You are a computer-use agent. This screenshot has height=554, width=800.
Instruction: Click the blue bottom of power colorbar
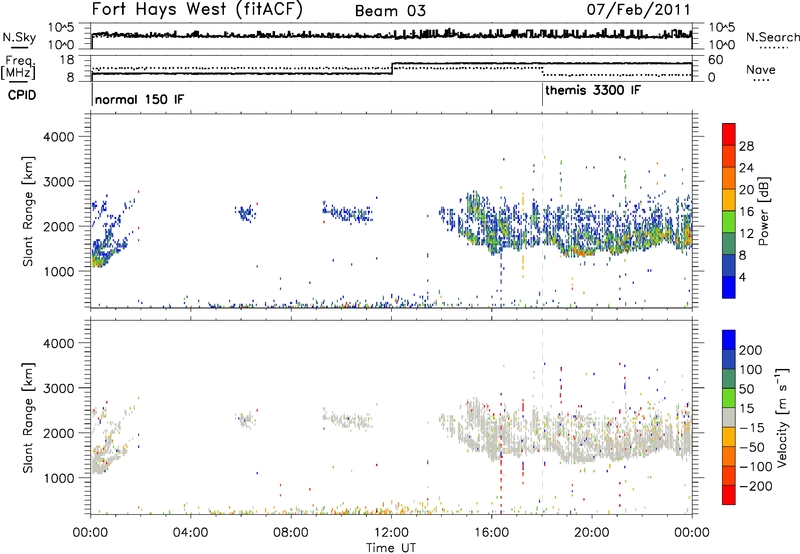click(x=729, y=287)
